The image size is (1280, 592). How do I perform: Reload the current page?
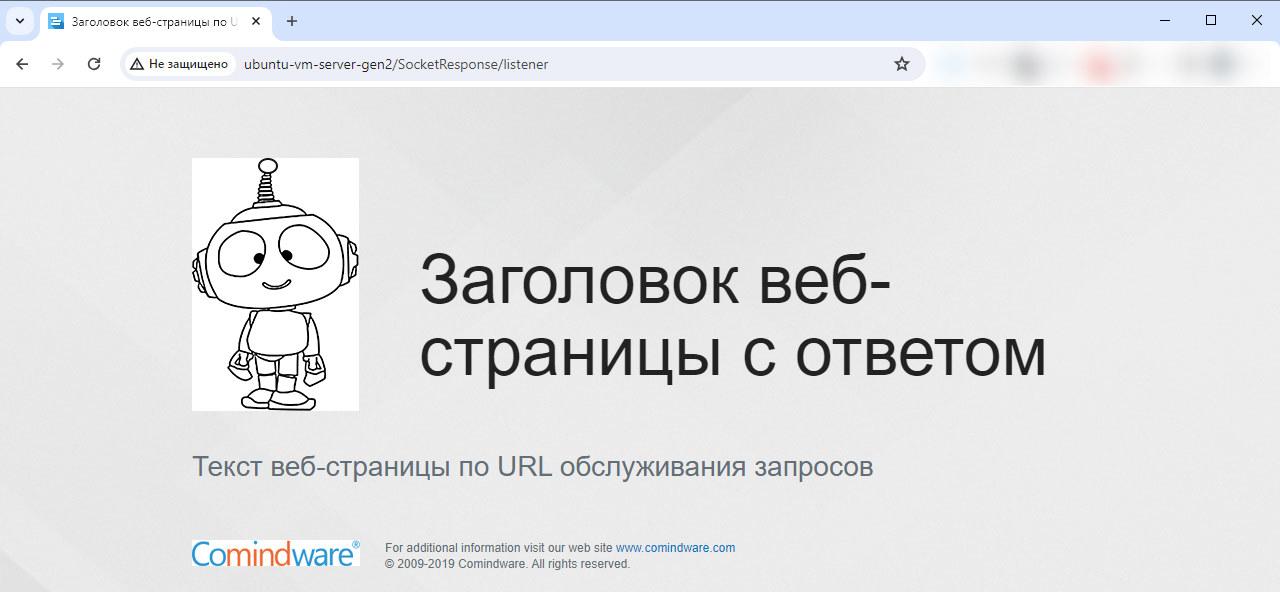pos(94,64)
